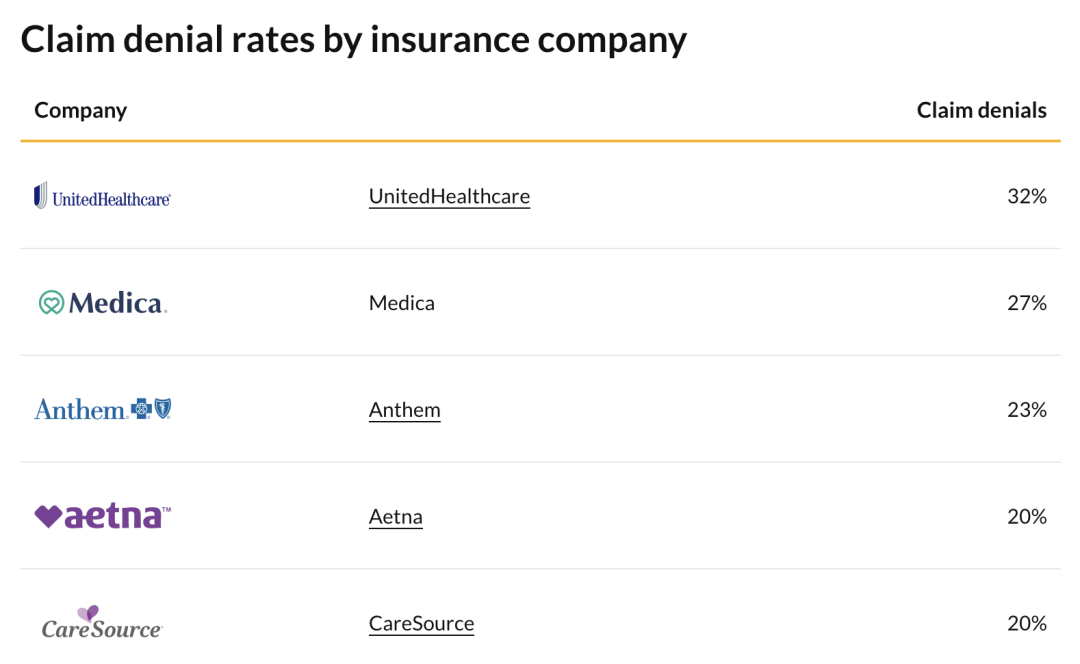The width and height of the screenshot is (1080, 664).
Task: Visit the CareSource company link
Action: [421, 624]
